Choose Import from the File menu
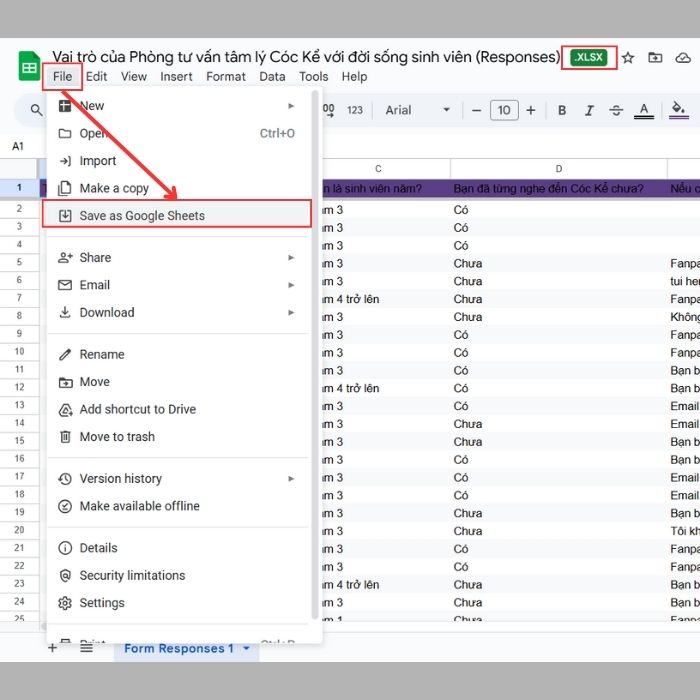The image size is (700, 700). (176, 161)
